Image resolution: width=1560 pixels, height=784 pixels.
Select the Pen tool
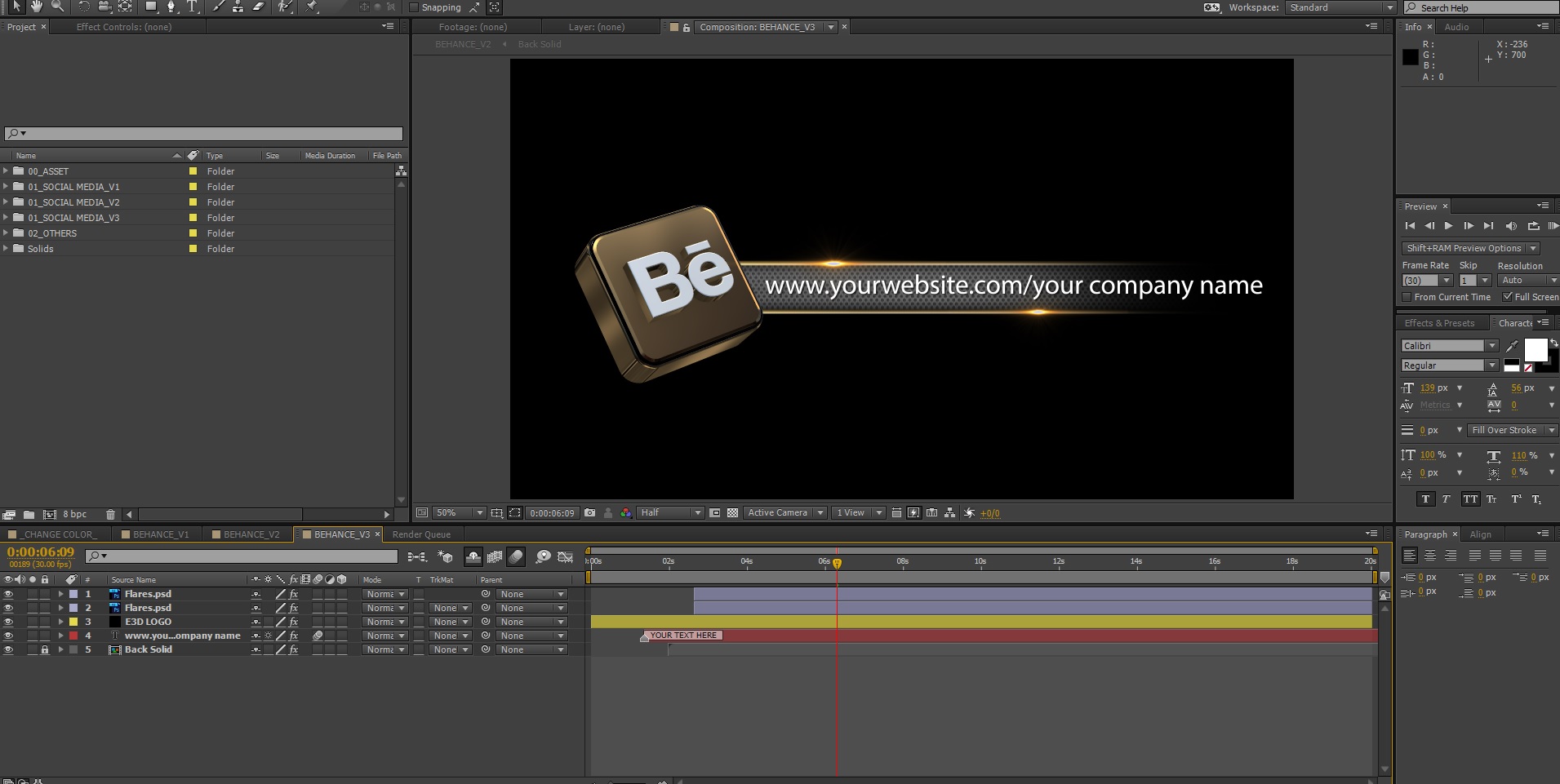(171, 7)
